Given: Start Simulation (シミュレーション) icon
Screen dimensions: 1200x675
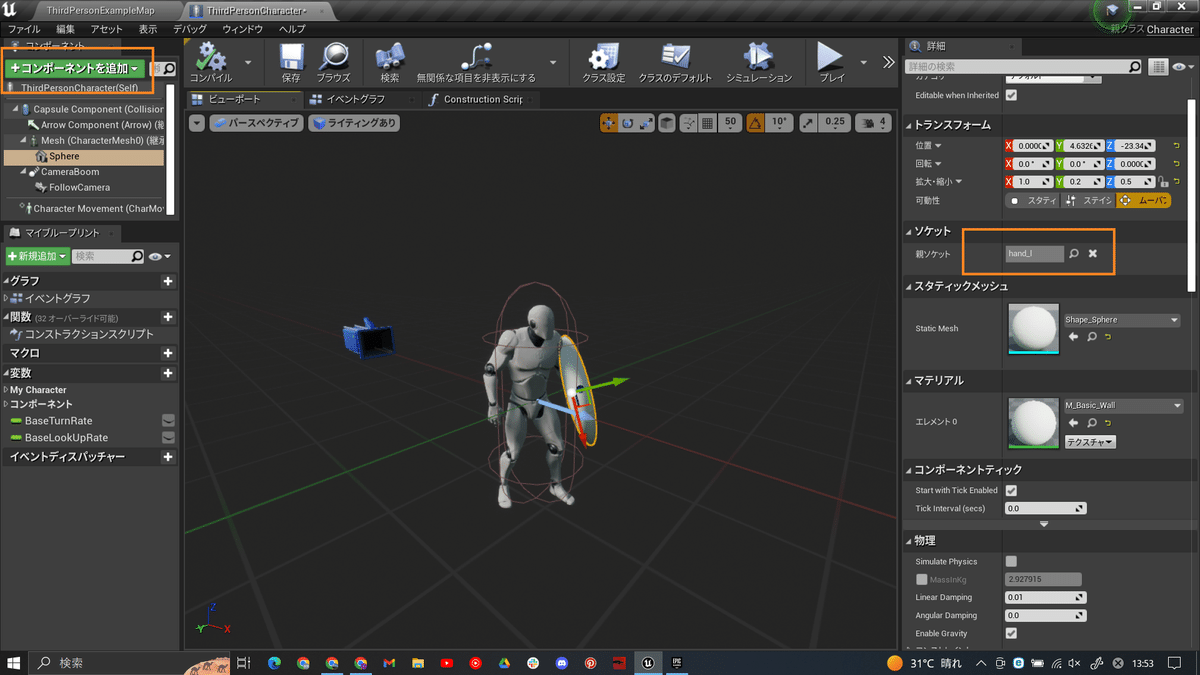Looking at the screenshot, I should click(x=758, y=56).
